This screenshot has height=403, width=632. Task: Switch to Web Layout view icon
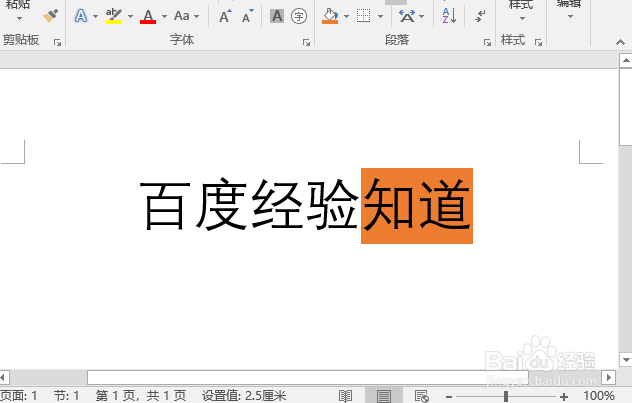coord(422,396)
